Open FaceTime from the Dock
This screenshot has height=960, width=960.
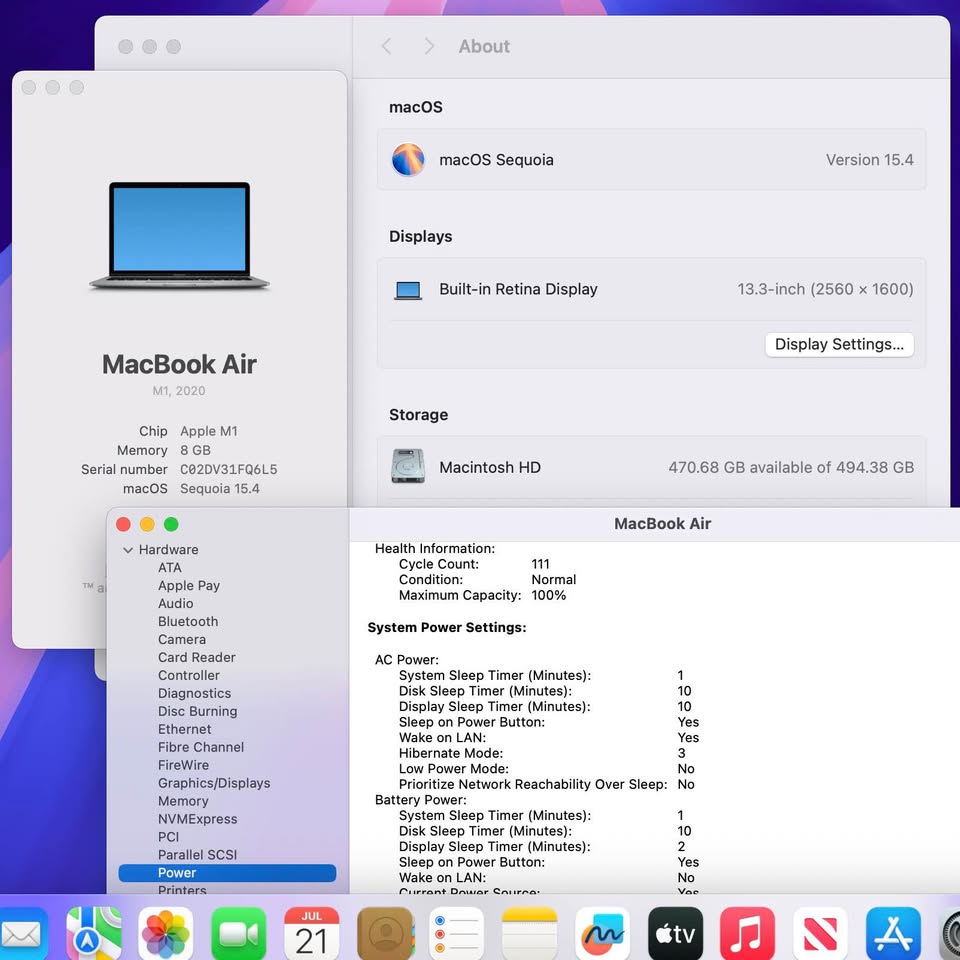[x=239, y=933]
